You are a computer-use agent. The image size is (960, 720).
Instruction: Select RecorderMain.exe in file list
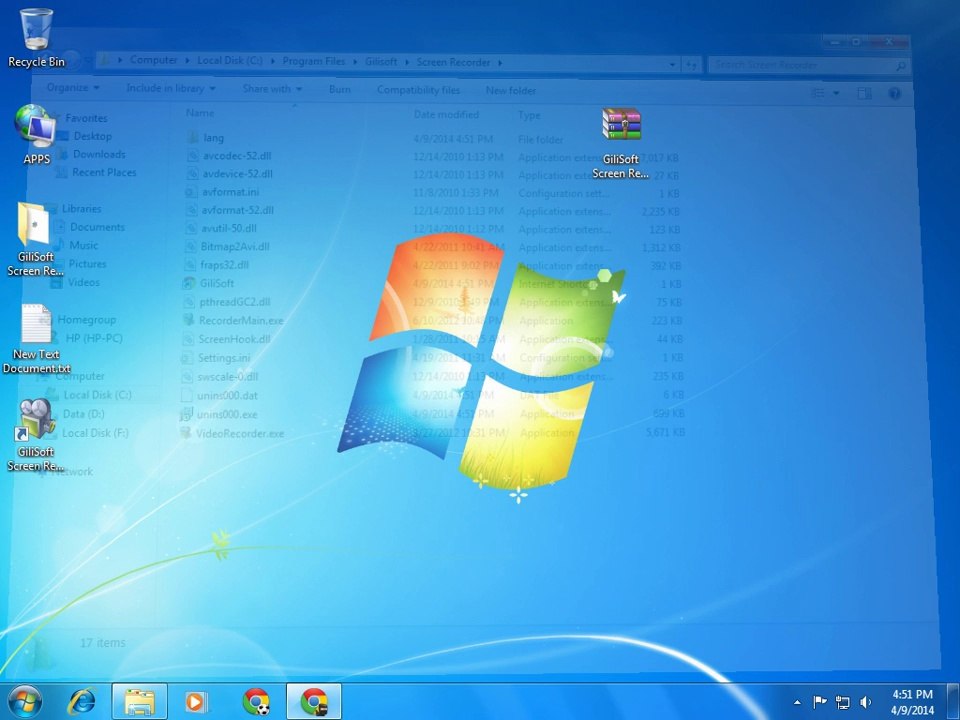coord(241,320)
